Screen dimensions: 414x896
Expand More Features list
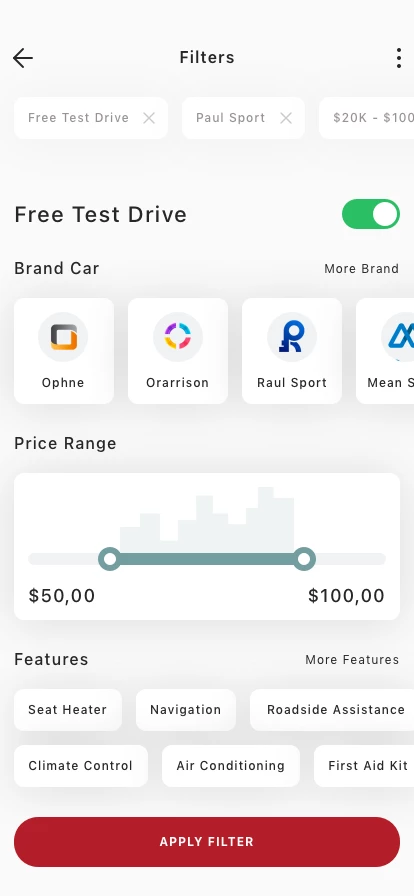click(352, 659)
